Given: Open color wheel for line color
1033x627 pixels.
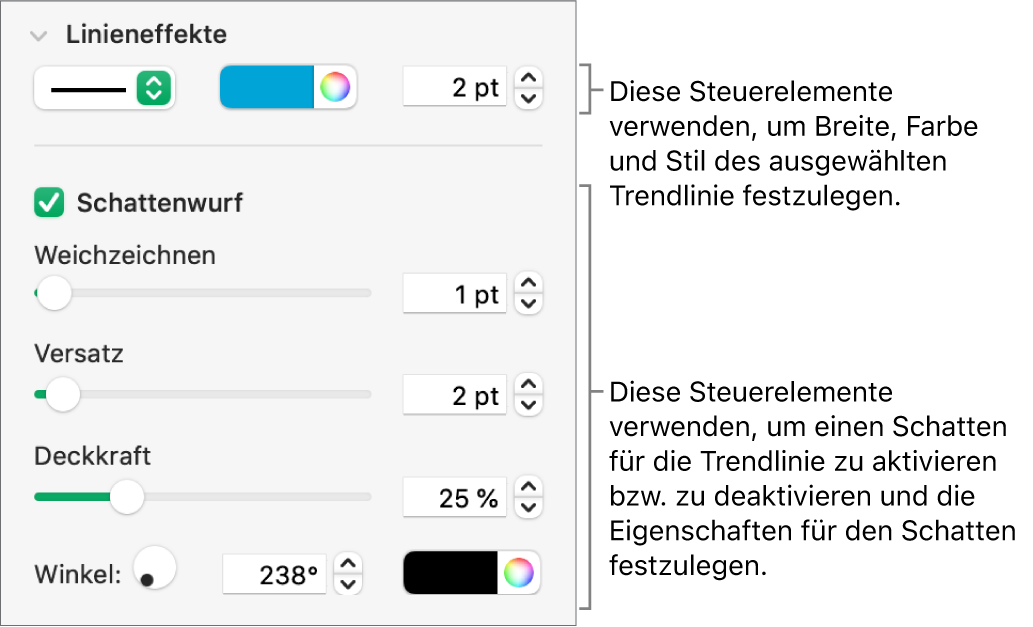Looking at the screenshot, I should (x=335, y=88).
